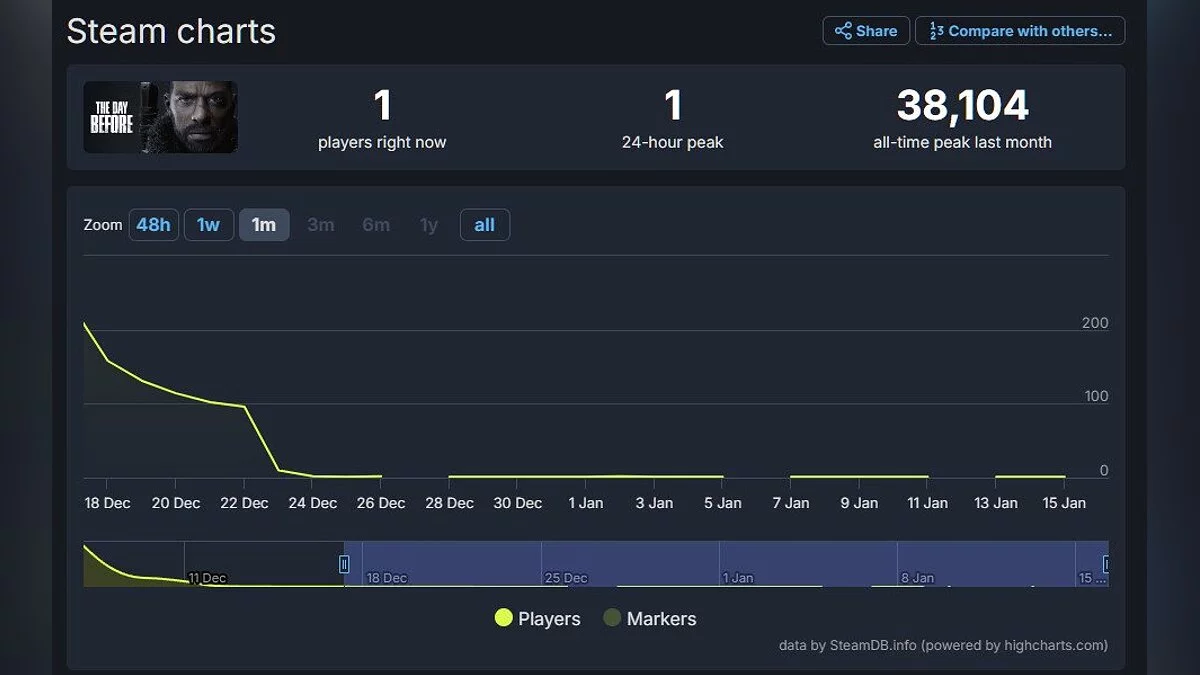1200x675 pixels.
Task: Click the 18 Dec axis label
Action: pyautogui.click(x=107, y=503)
